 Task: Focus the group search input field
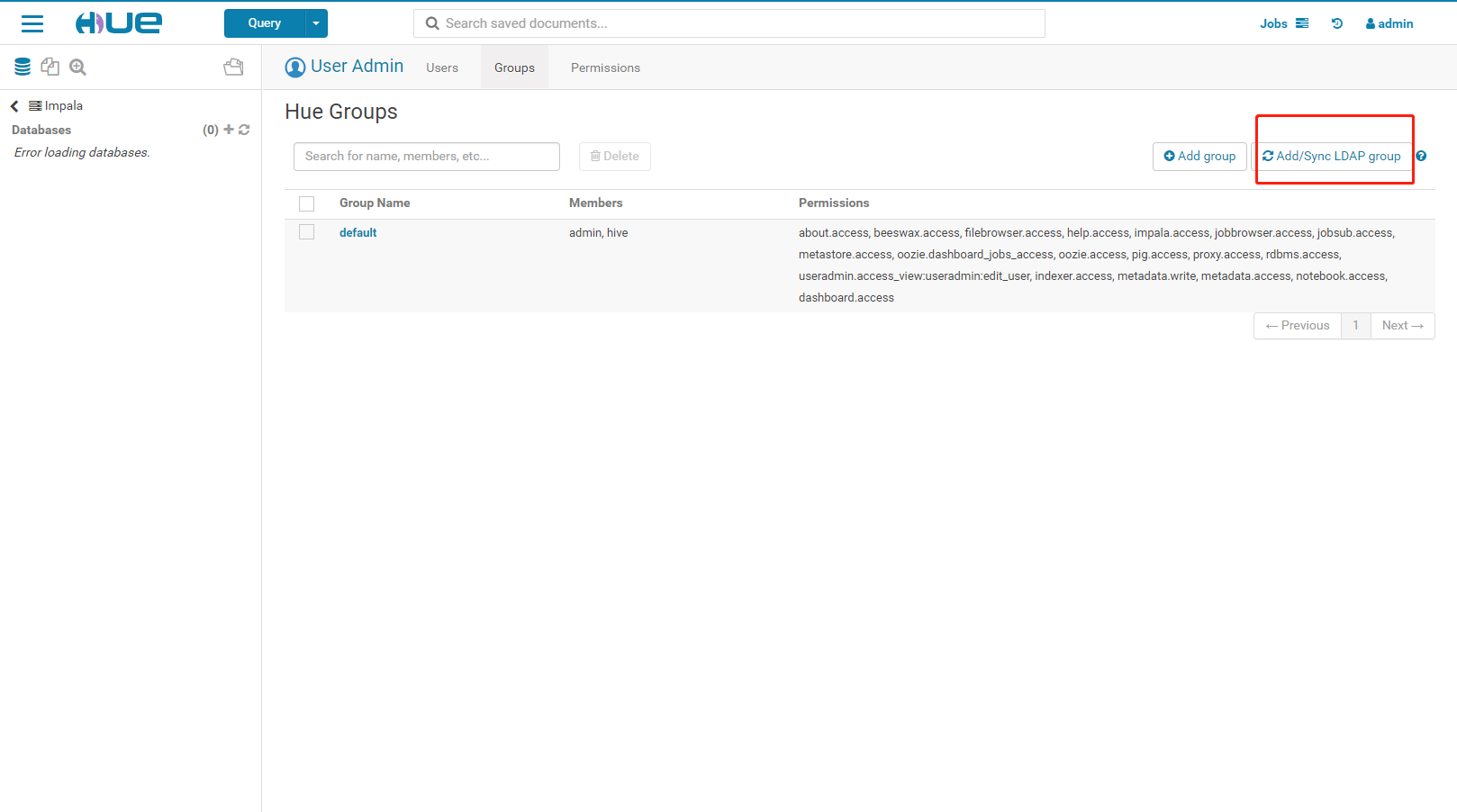(x=427, y=157)
